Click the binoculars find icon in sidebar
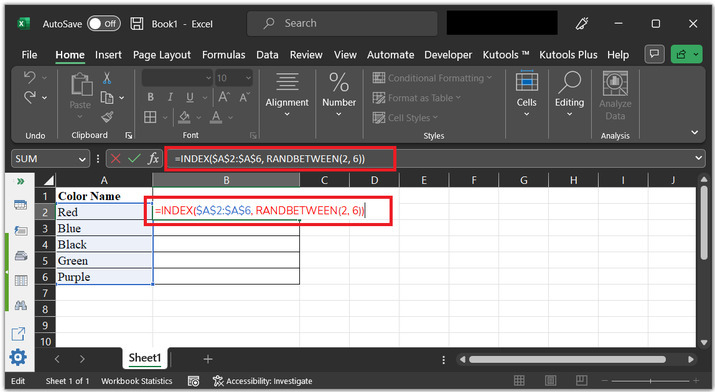This screenshot has width=715, height=392. click(21, 305)
